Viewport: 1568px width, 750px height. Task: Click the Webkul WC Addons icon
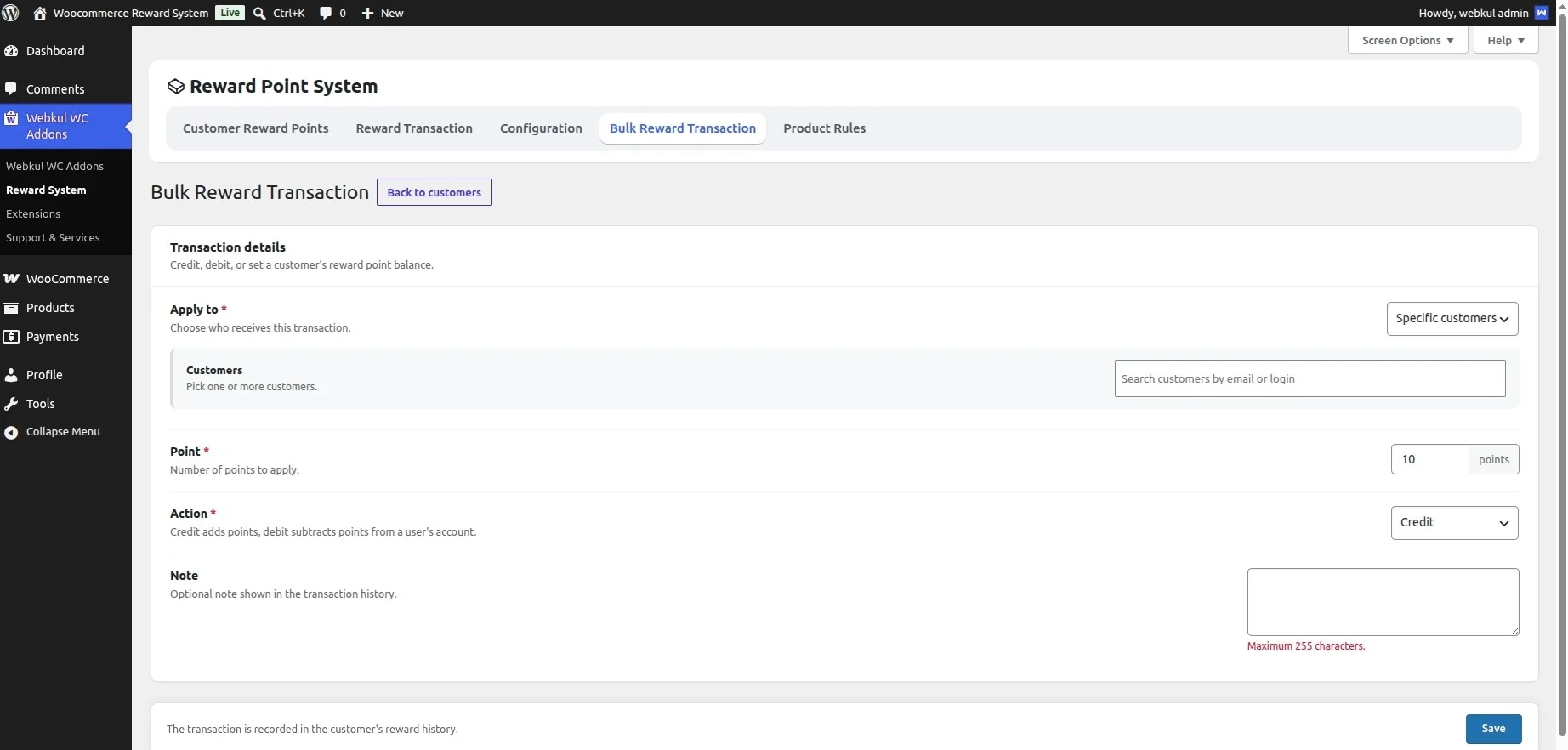[11, 119]
